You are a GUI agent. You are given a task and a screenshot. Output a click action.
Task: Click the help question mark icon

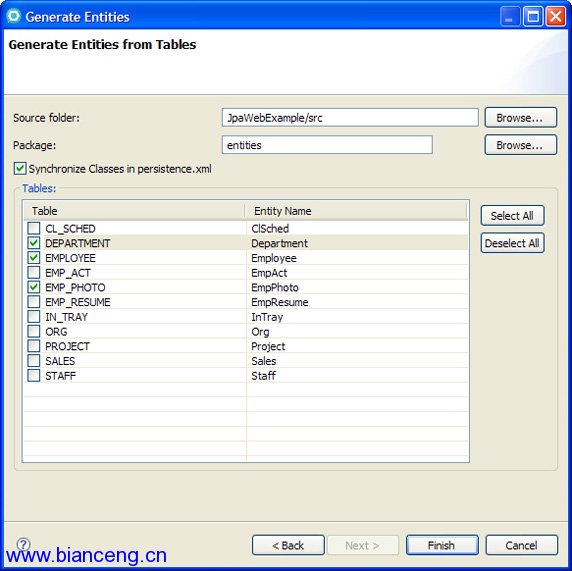pyautogui.click(x=23, y=544)
